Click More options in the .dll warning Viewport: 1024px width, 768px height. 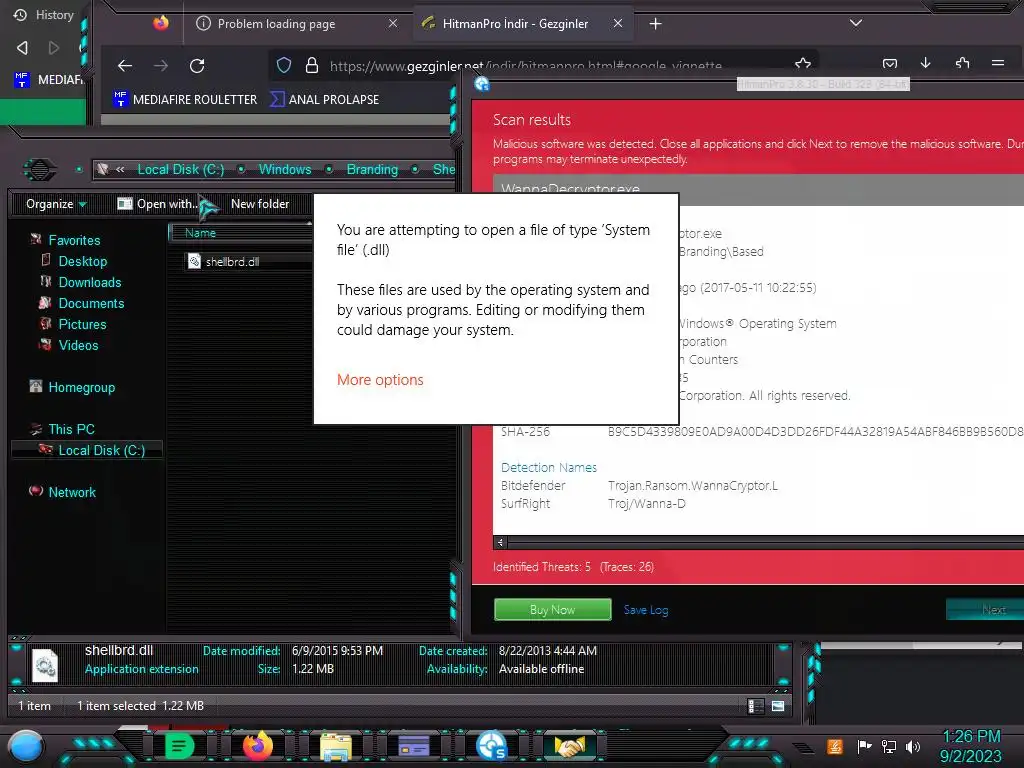(380, 379)
